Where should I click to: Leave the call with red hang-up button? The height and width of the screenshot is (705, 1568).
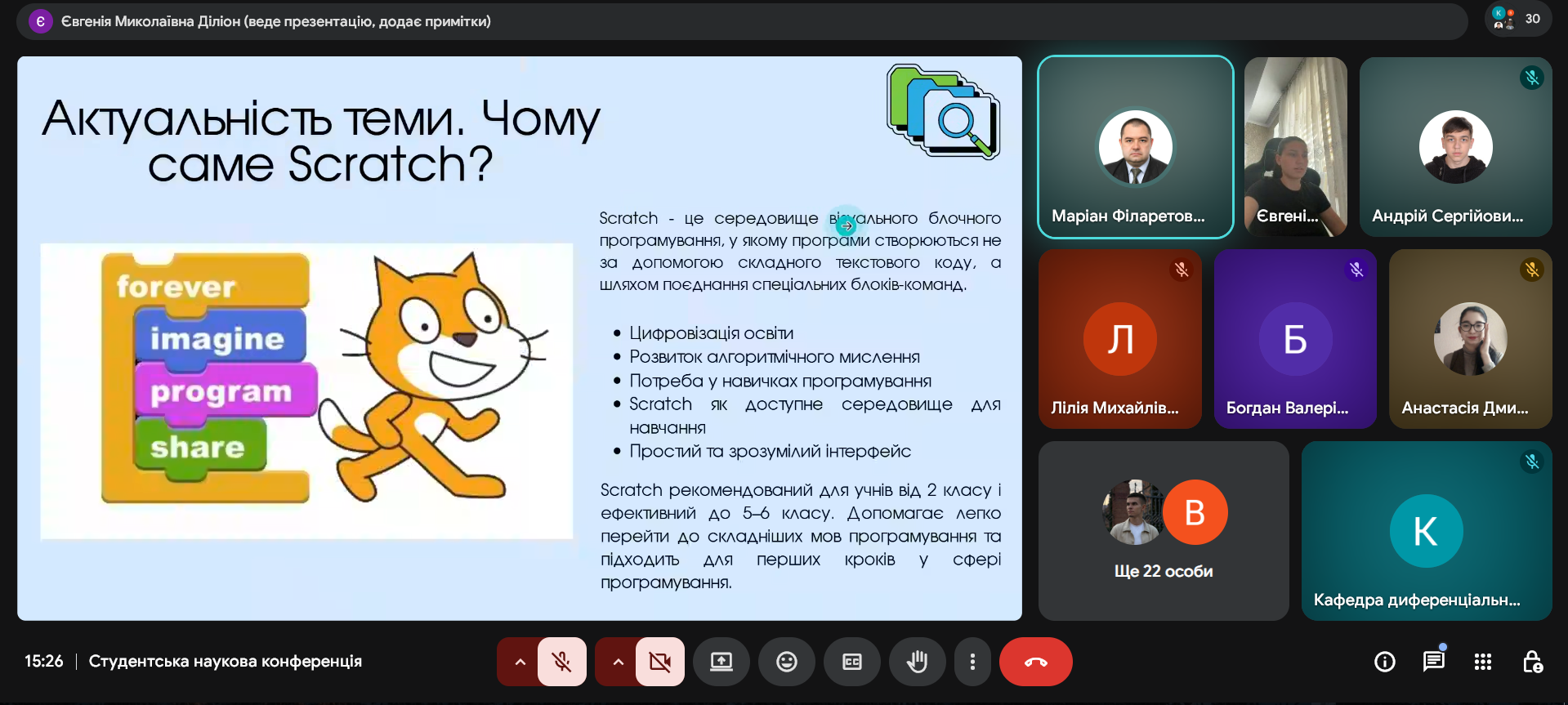[1036, 662]
